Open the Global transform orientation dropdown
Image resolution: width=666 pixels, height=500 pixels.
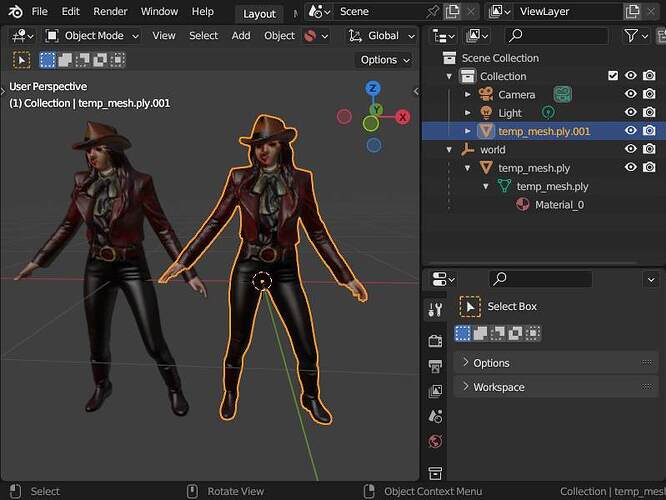coord(381,36)
